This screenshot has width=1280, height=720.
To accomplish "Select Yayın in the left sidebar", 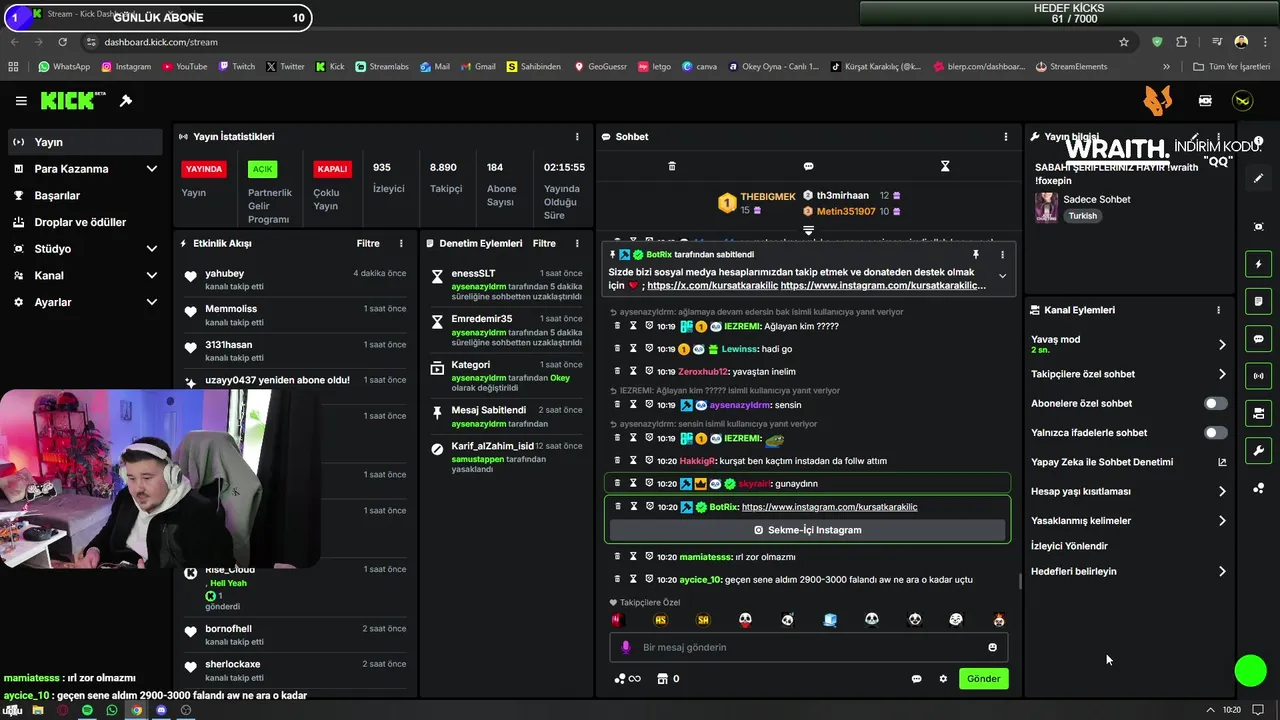I will click(x=85, y=142).
